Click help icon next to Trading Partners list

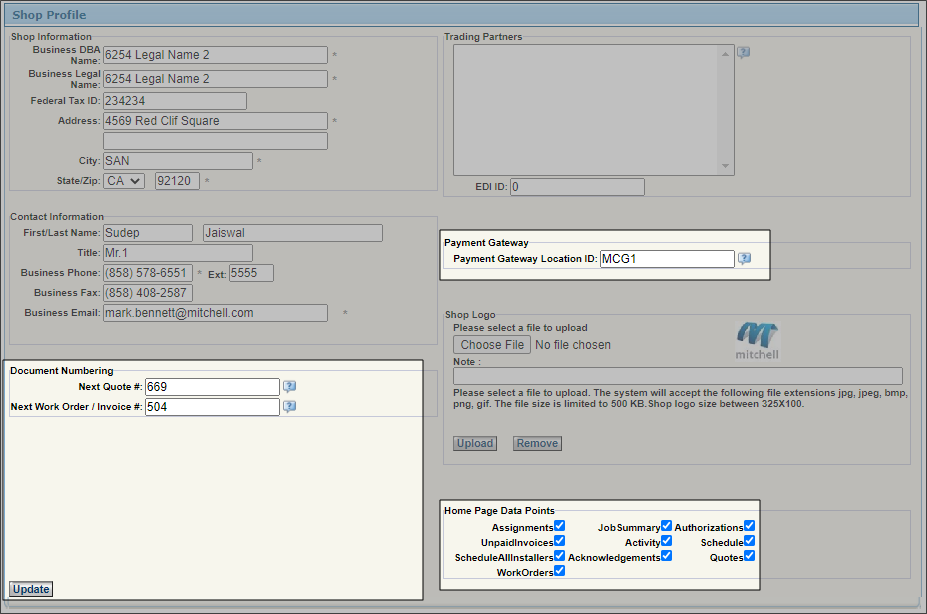pyautogui.click(x=743, y=53)
